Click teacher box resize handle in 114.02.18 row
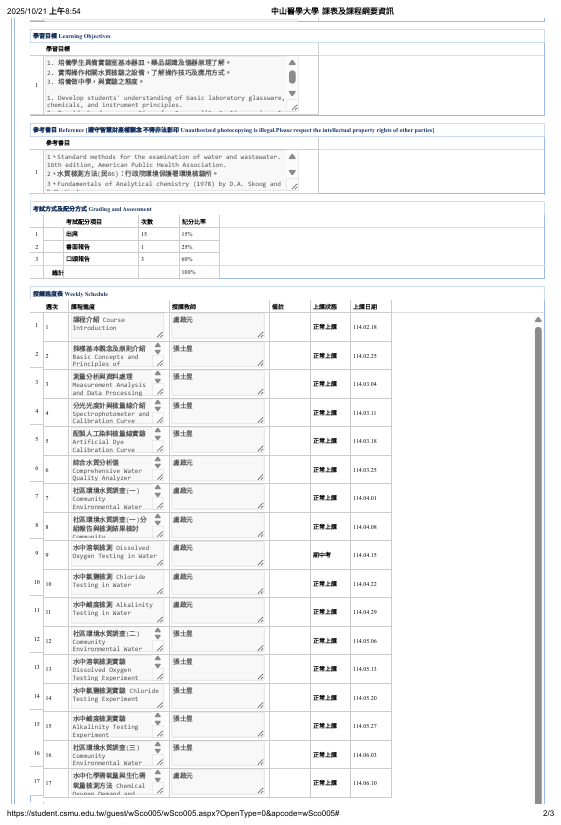This screenshot has width=561, height=825. 261,335
